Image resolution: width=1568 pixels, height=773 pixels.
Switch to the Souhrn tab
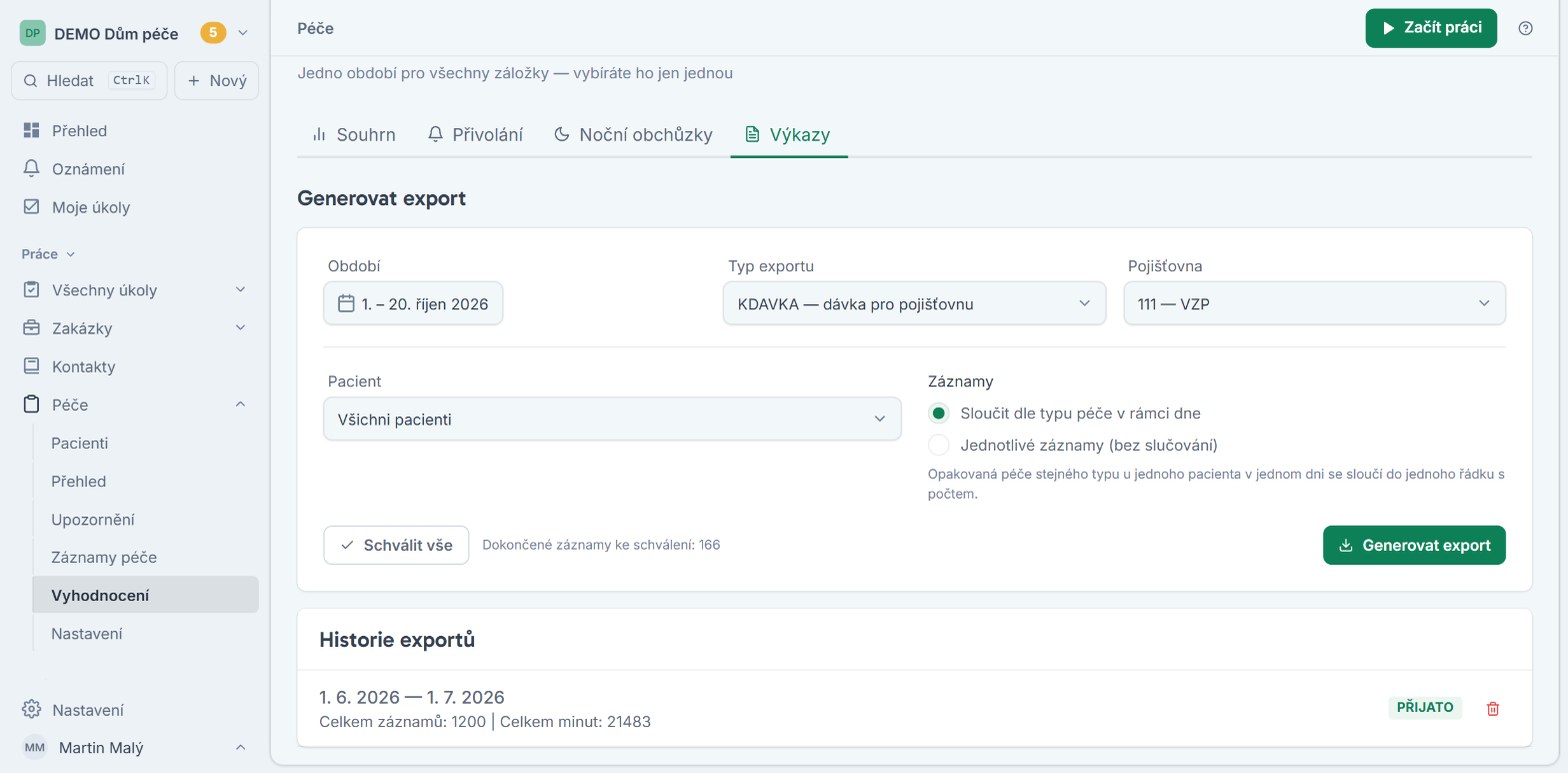[x=353, y=134]
